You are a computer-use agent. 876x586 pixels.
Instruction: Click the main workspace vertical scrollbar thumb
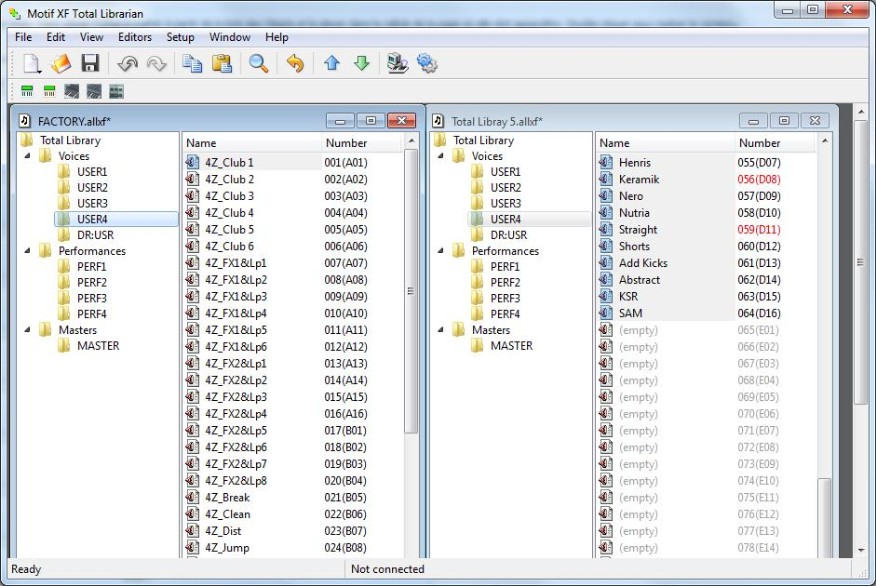point(861,262)
